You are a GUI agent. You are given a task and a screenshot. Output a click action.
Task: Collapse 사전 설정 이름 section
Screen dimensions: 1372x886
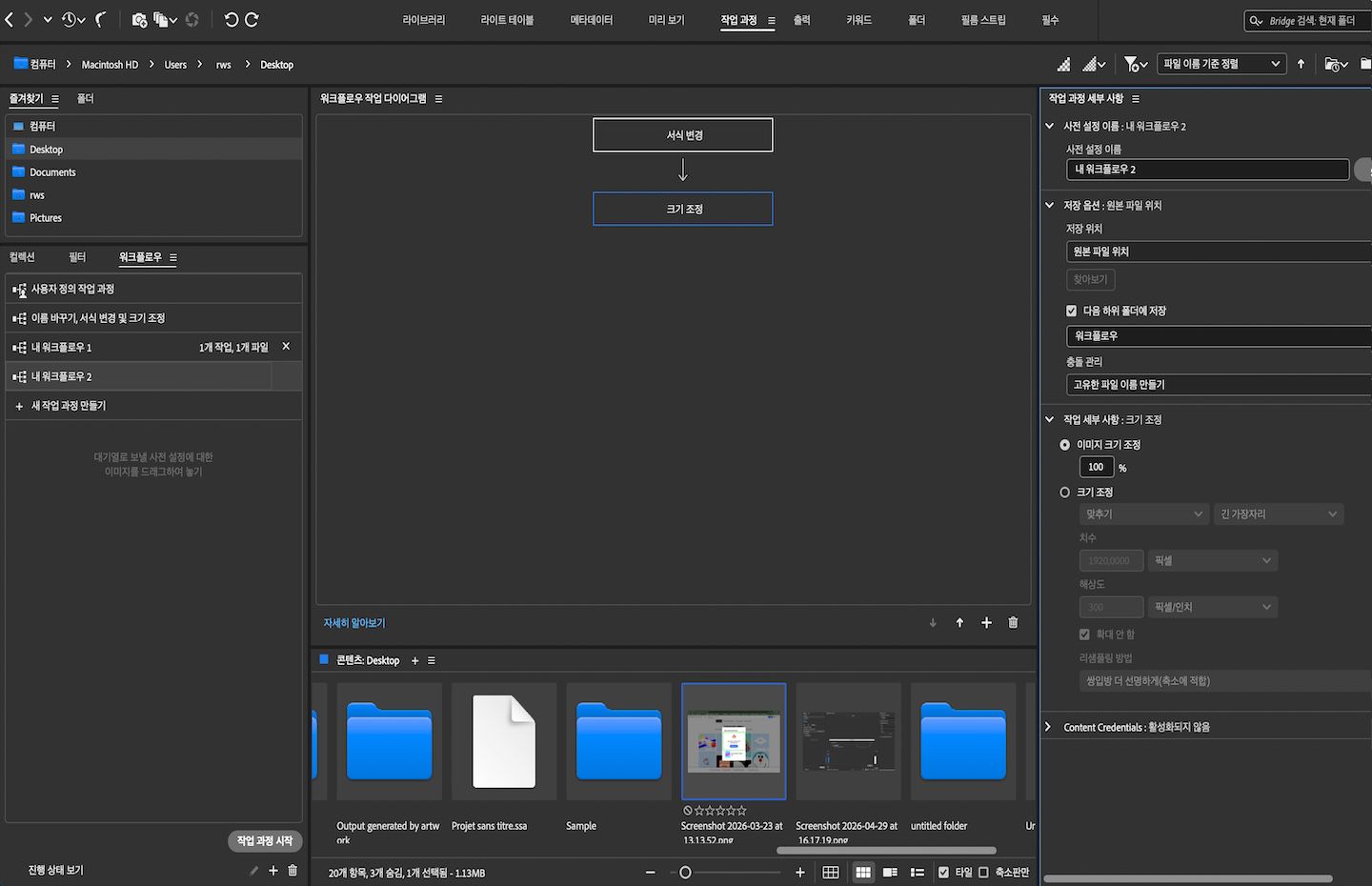point(1050,126)
